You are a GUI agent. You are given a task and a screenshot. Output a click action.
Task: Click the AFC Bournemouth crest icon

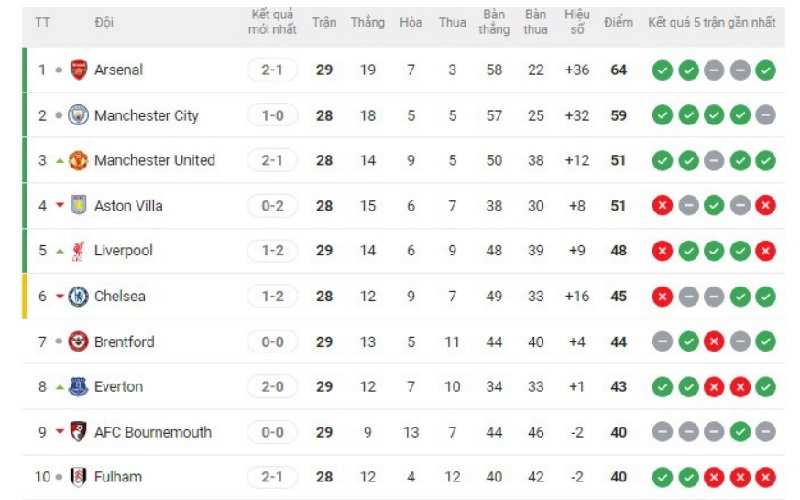pyautogui.click(x=78, y=432)
